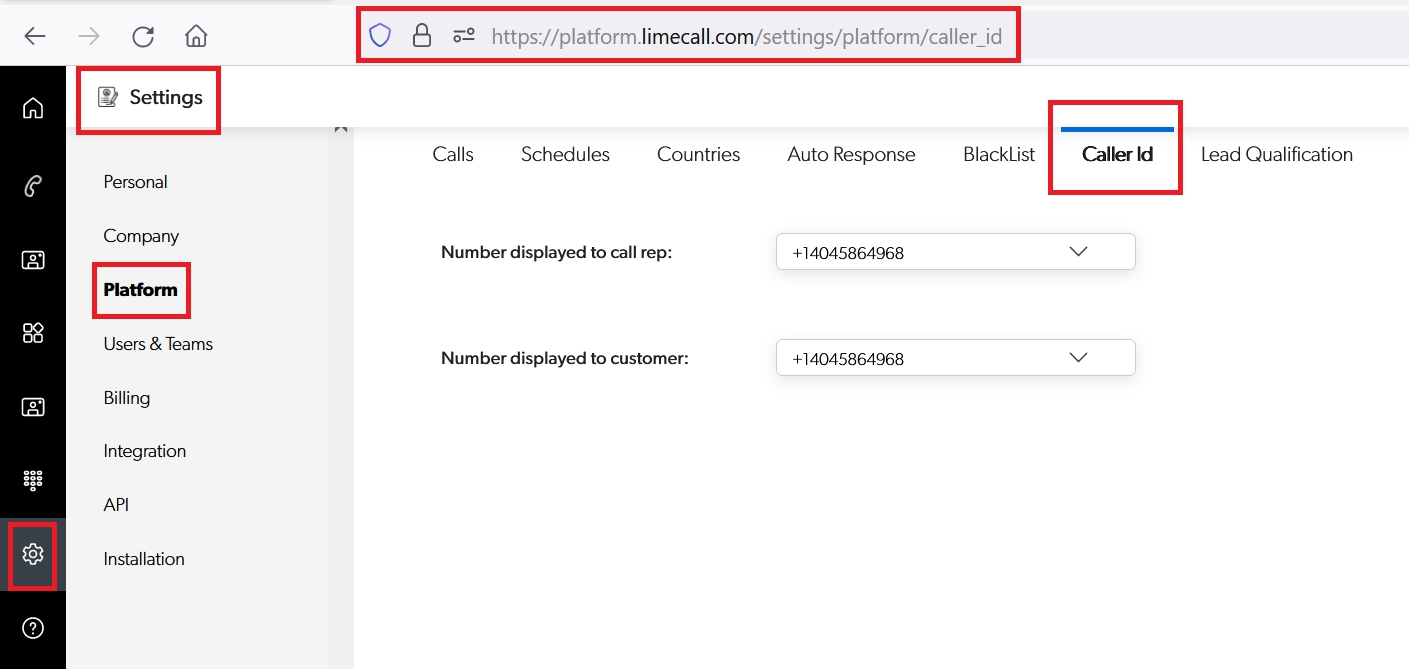Click the shield tracking protection icon
This screenshot has height=669, width=1409.
click(x=380, y=37)
